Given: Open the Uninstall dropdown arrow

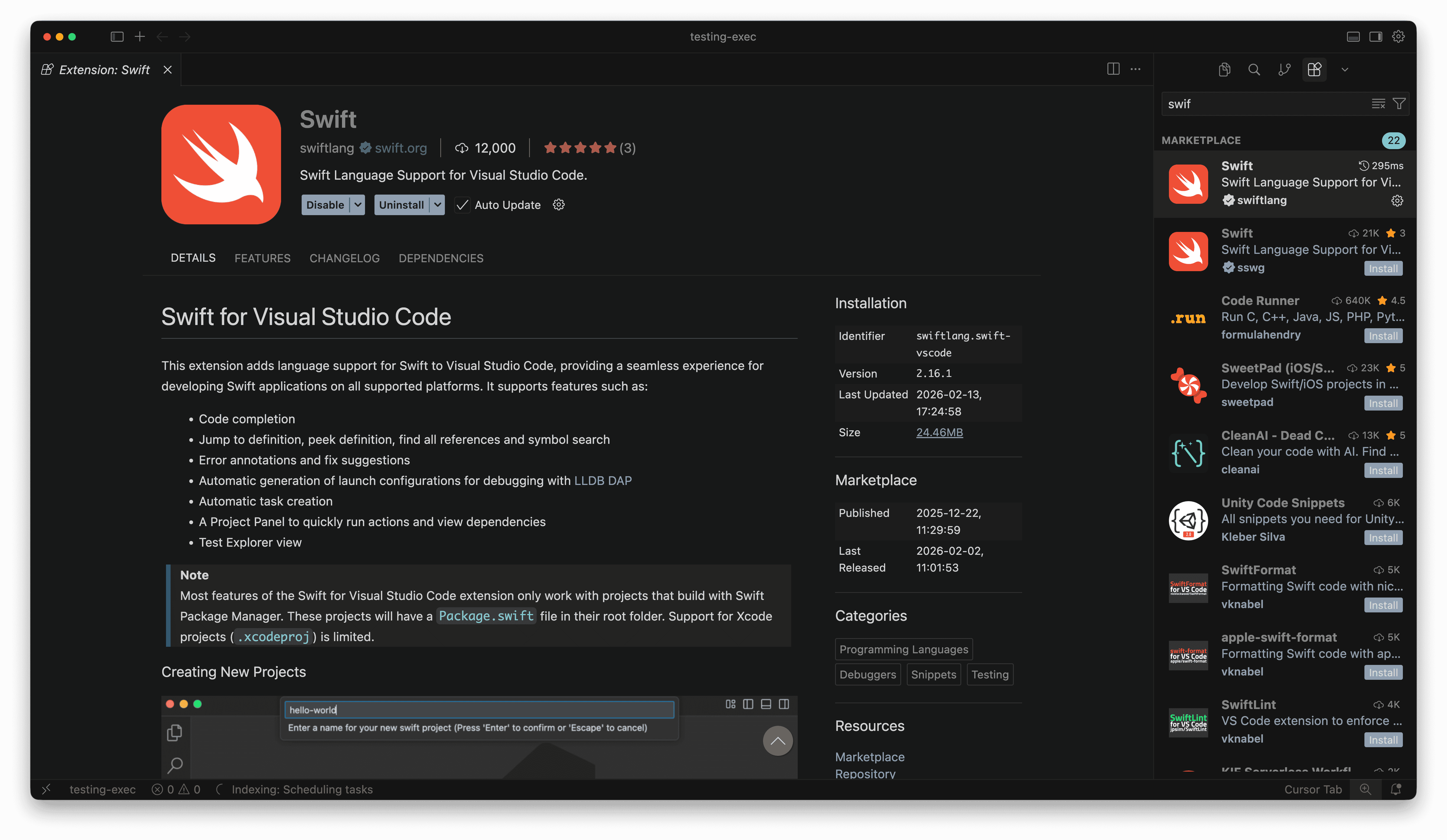Looking at the screenshot, I should coord(437,205).
